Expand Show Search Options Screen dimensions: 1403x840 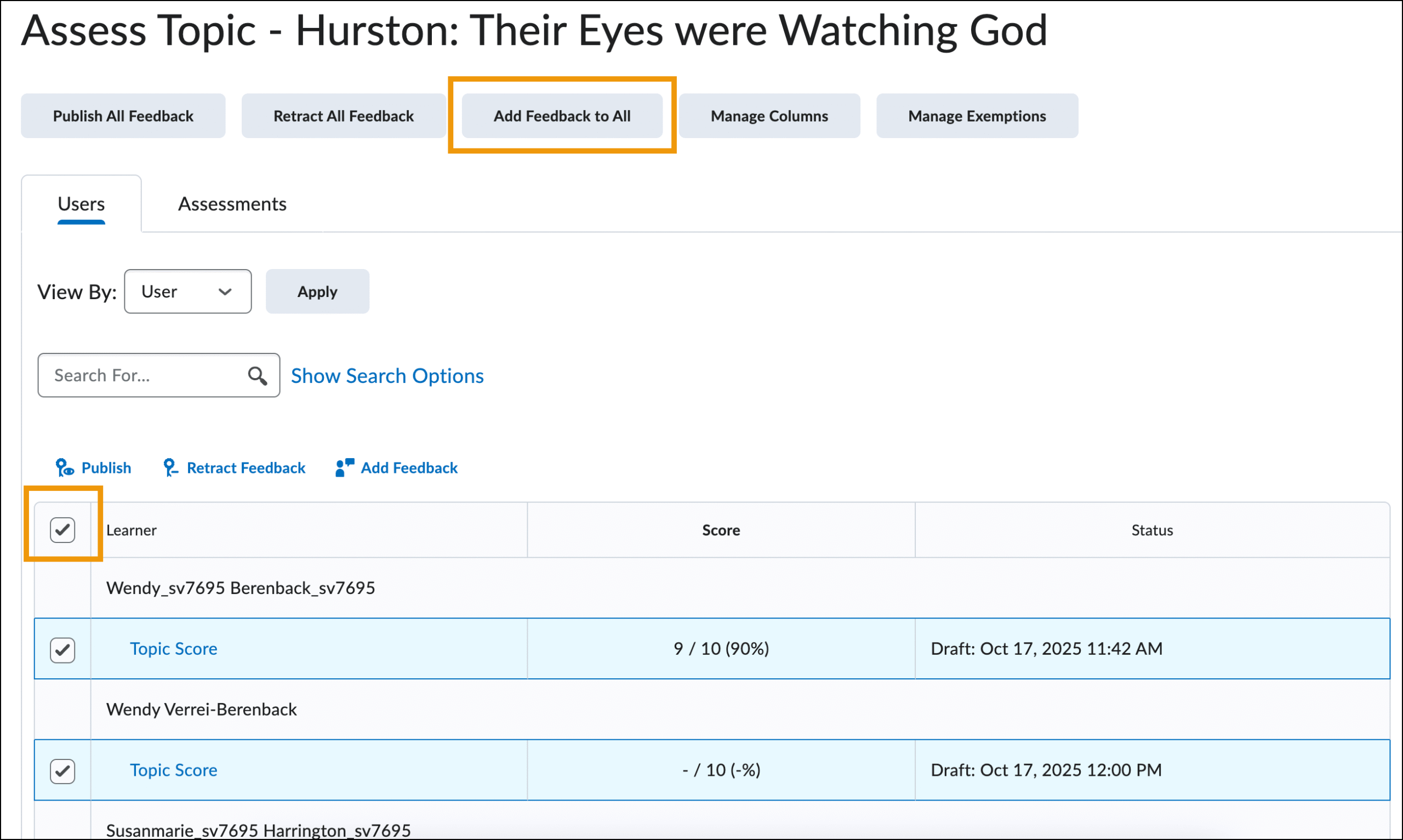tap(387, 376)
